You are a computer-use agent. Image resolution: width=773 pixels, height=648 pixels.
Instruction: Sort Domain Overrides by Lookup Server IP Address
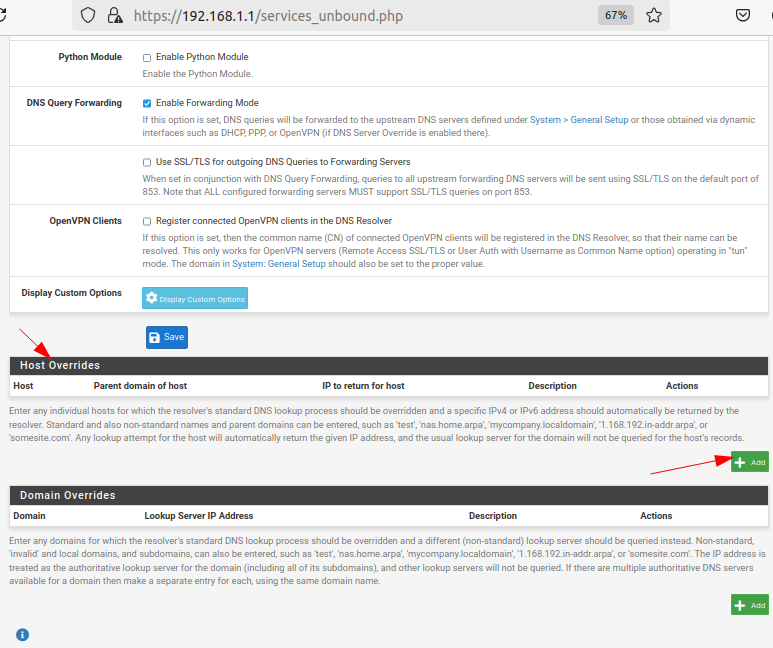[x=198, y=516]
